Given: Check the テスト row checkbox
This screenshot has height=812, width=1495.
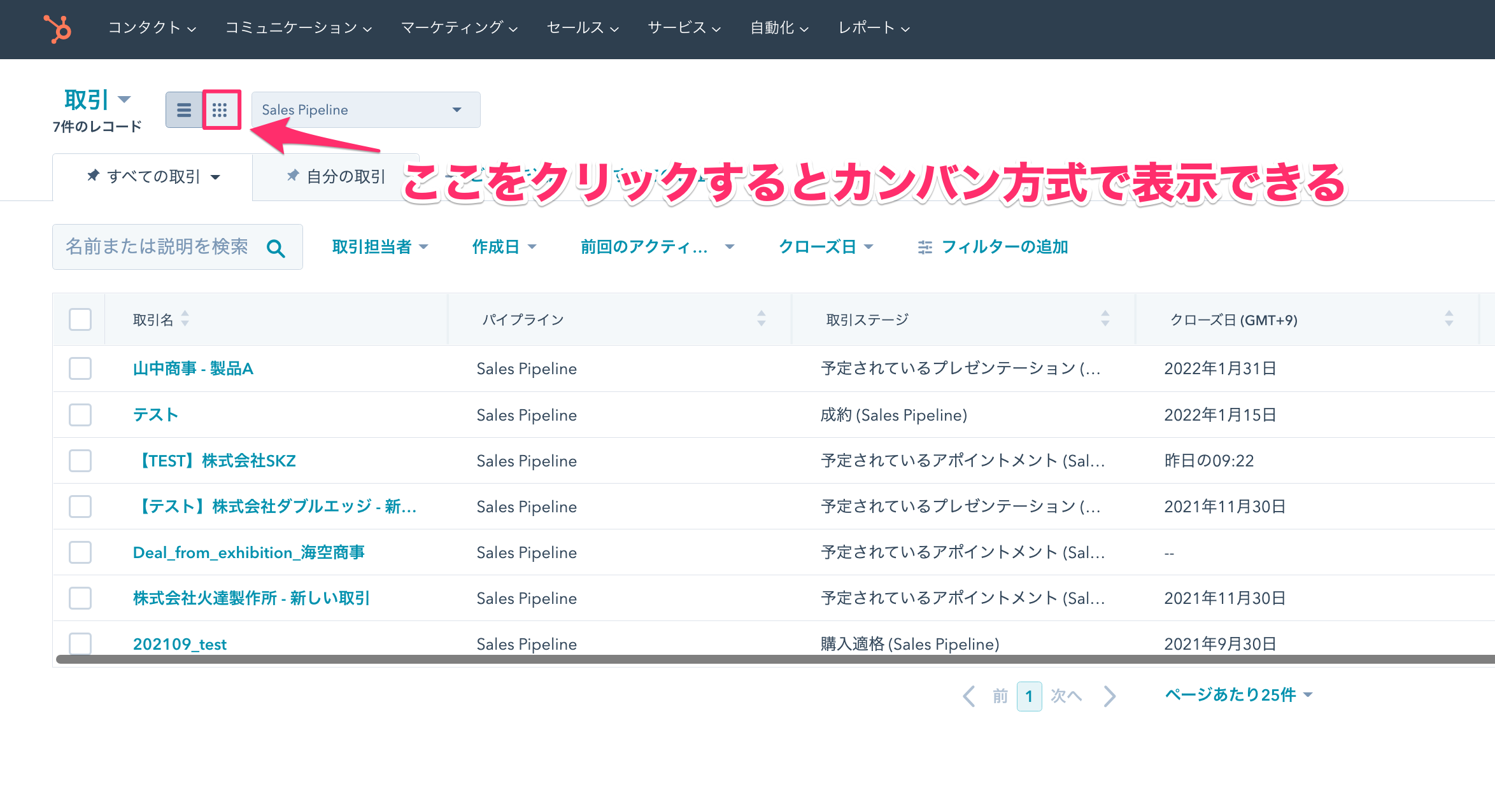Looking at the screenshot, I should point(80,415).
